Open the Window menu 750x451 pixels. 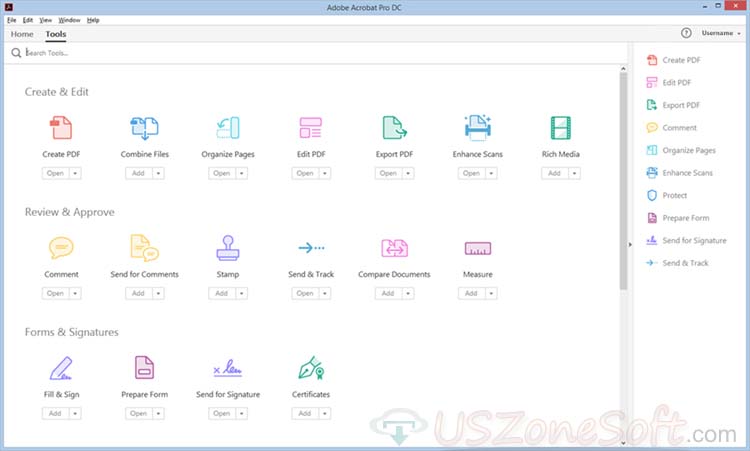69,20
